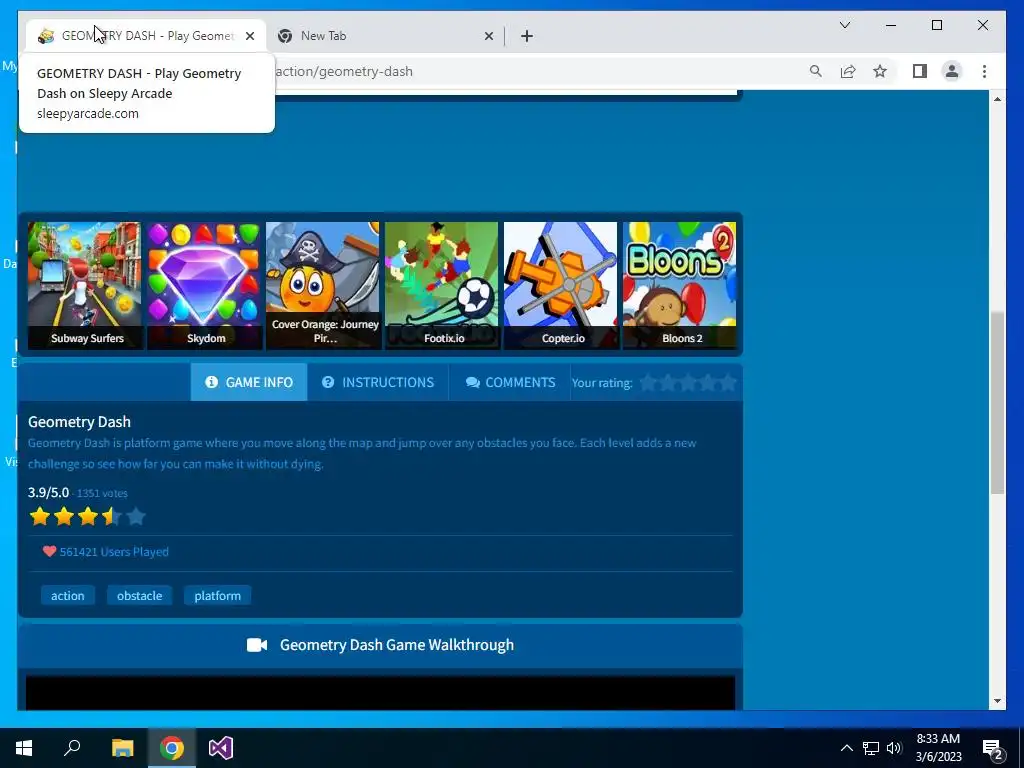Click the obstacle tag
This screenshot has height=768, width=1024.
click(140, 596)
